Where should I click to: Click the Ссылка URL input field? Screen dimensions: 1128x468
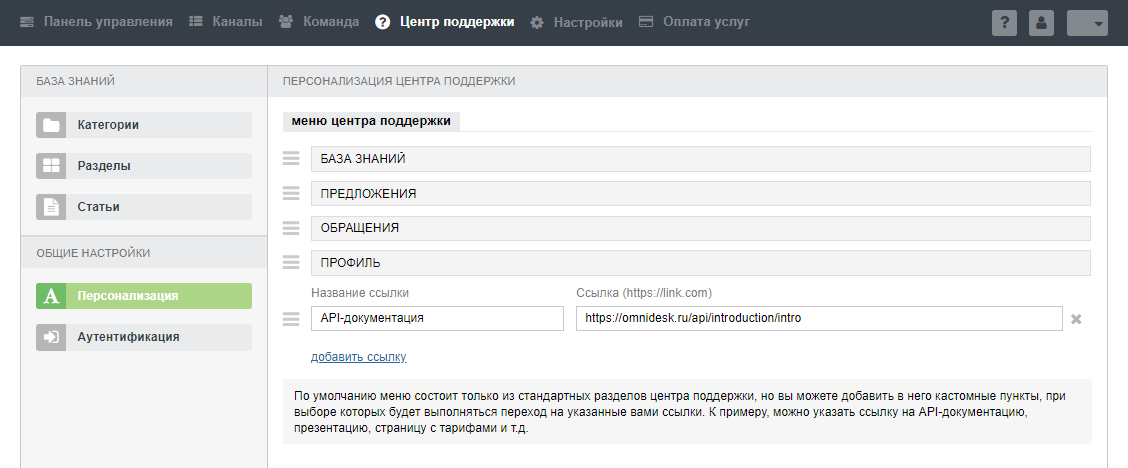[818, 318]
